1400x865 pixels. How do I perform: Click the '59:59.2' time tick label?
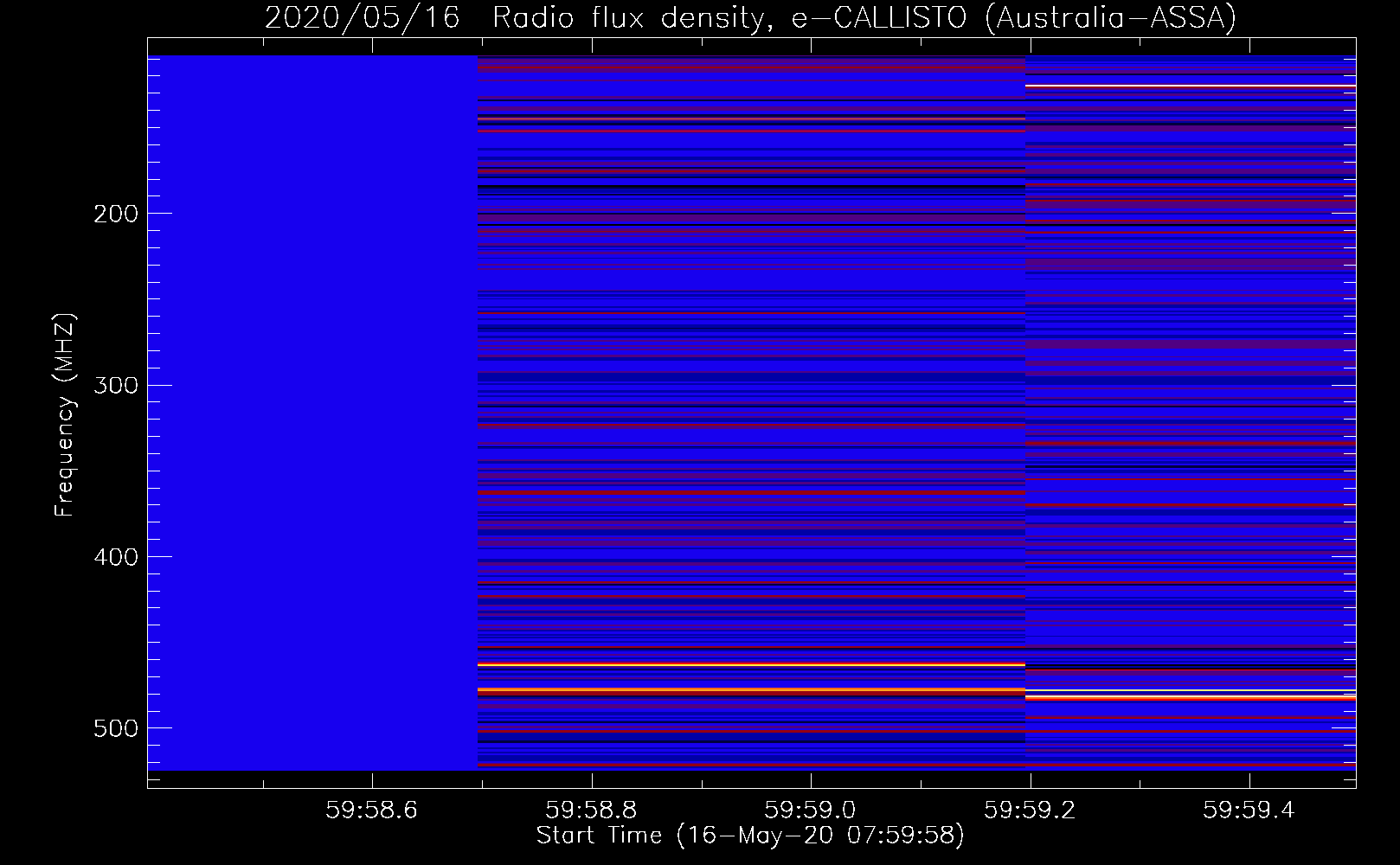pos(1031,810)
